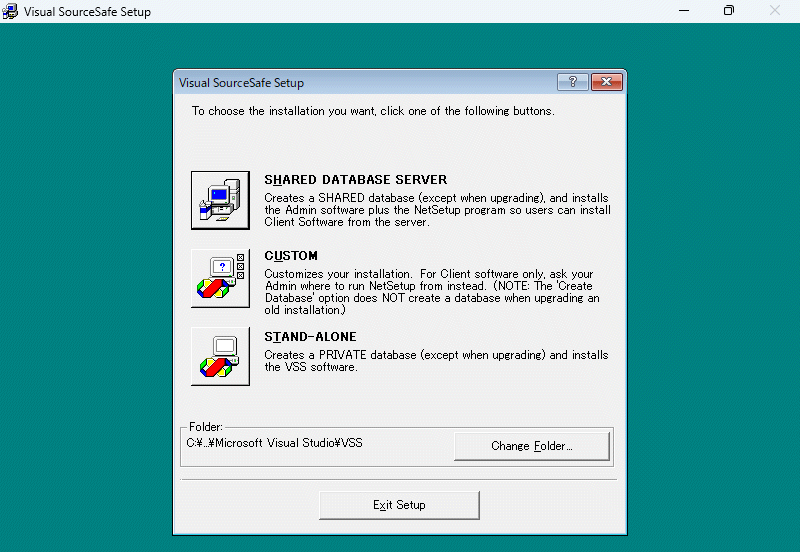Click the outer window's Visual SourceSafe Setup title
Viewport: 800px width, 552px height.
point(87,12)
